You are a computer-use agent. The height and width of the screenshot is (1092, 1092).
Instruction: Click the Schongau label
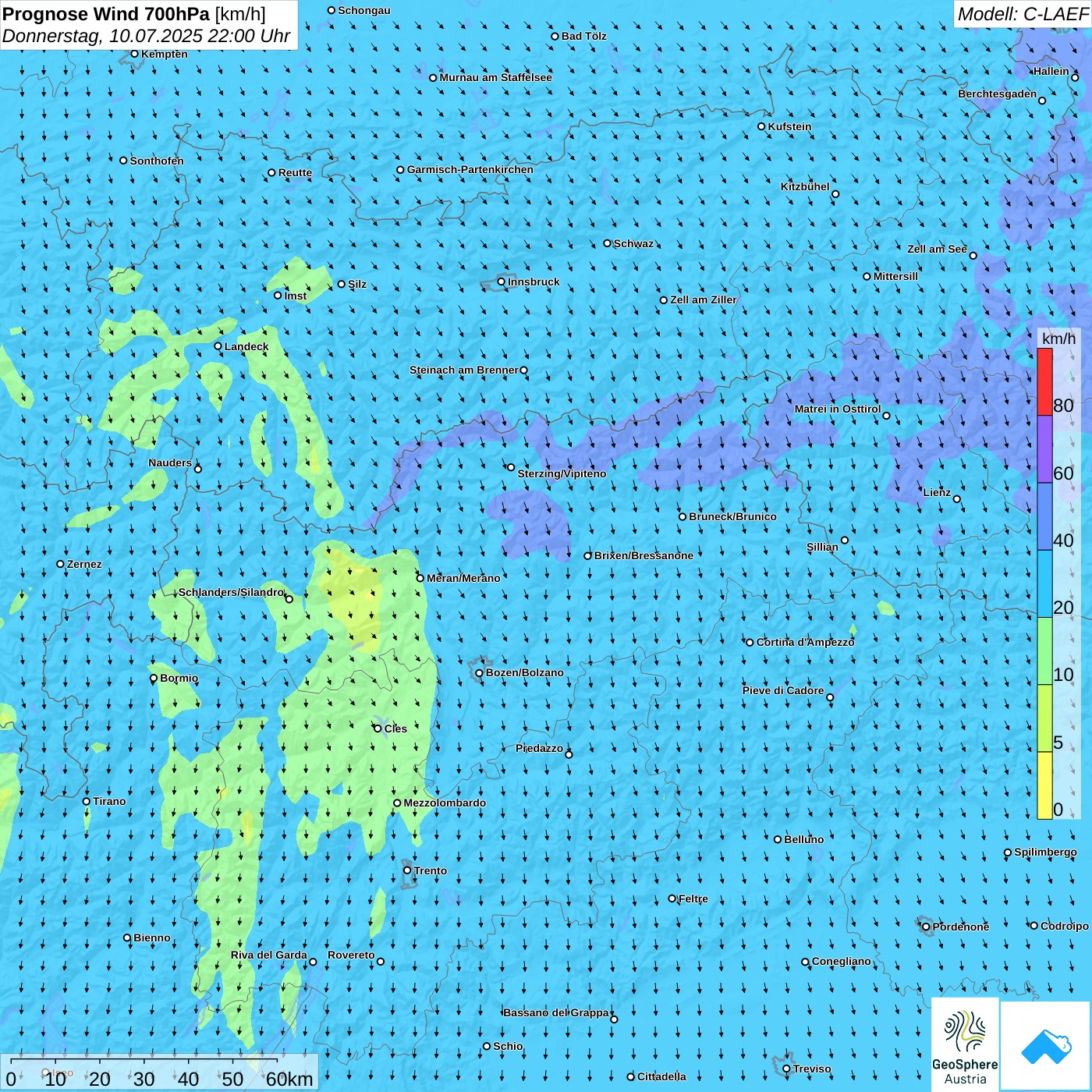coord(364,10)
